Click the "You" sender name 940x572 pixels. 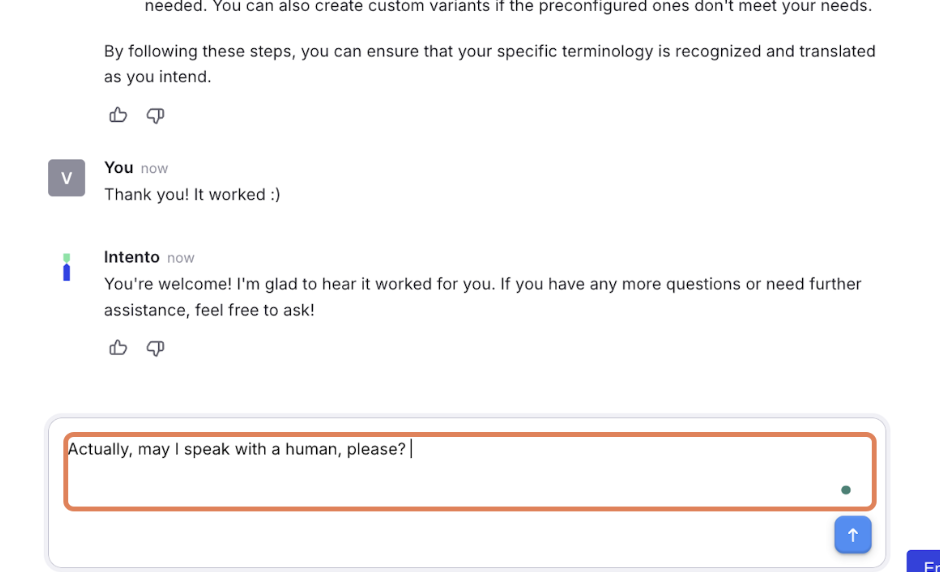pos(119,168)
